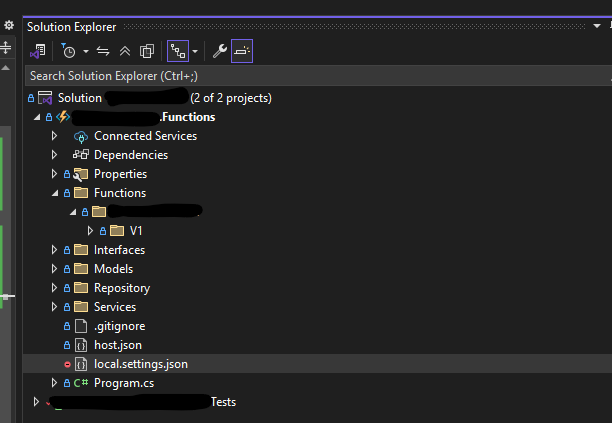Open the Solution Explorer window options dropdown
The image size is (612, 423).
pyautogui.click(x=597, y=26)
